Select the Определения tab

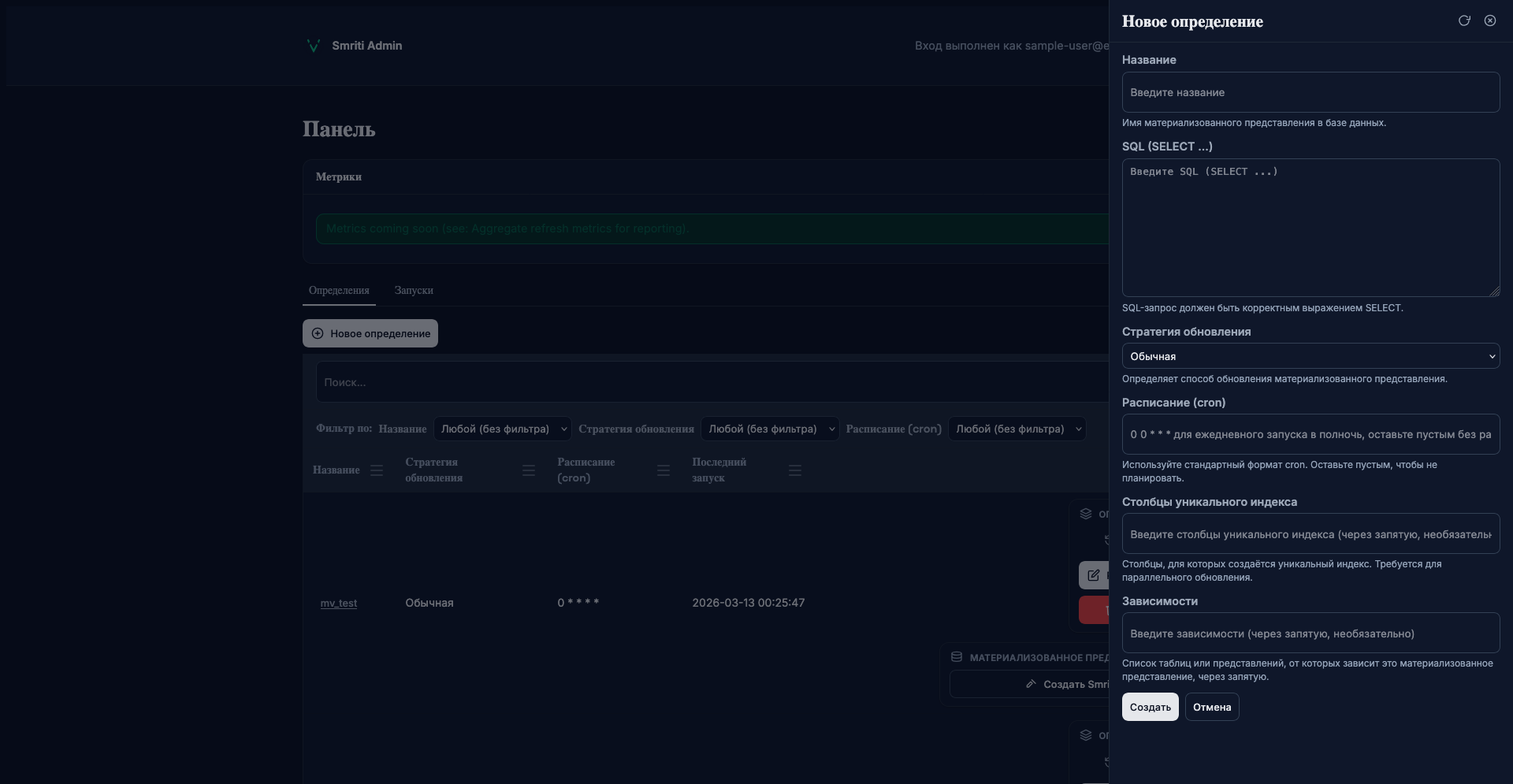(x=339, y=291)
